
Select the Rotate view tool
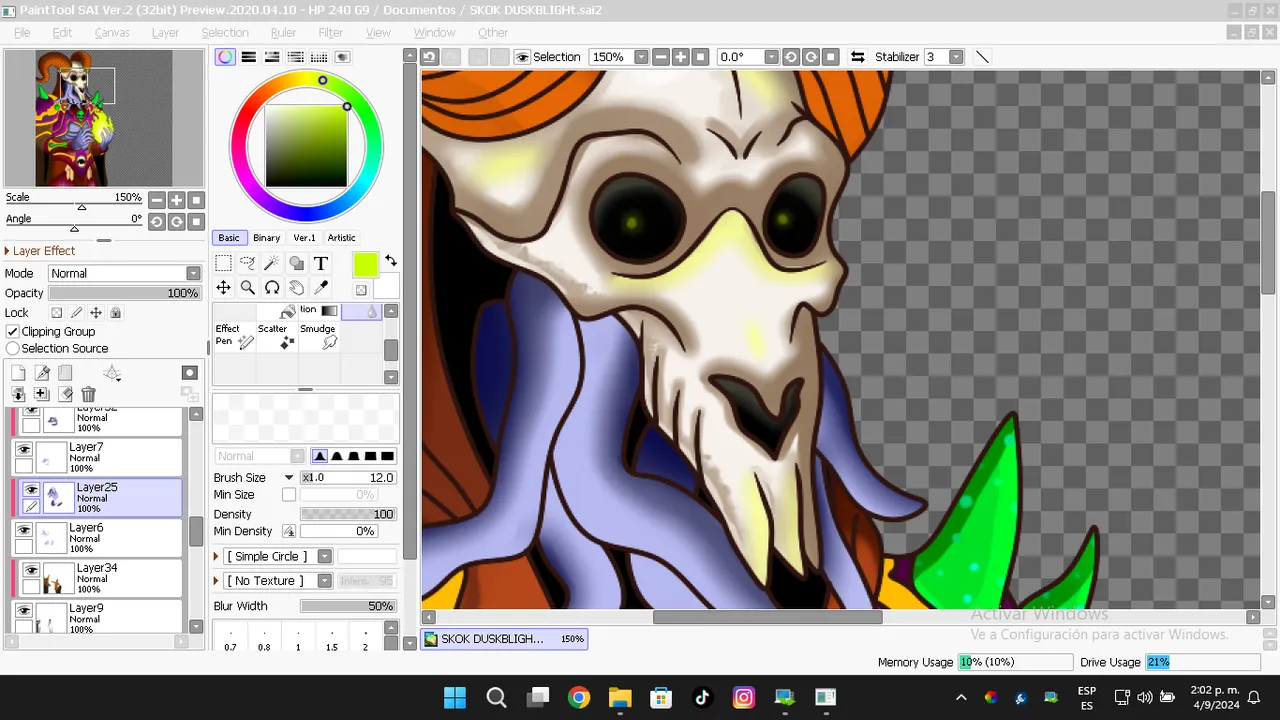[271, 288]
